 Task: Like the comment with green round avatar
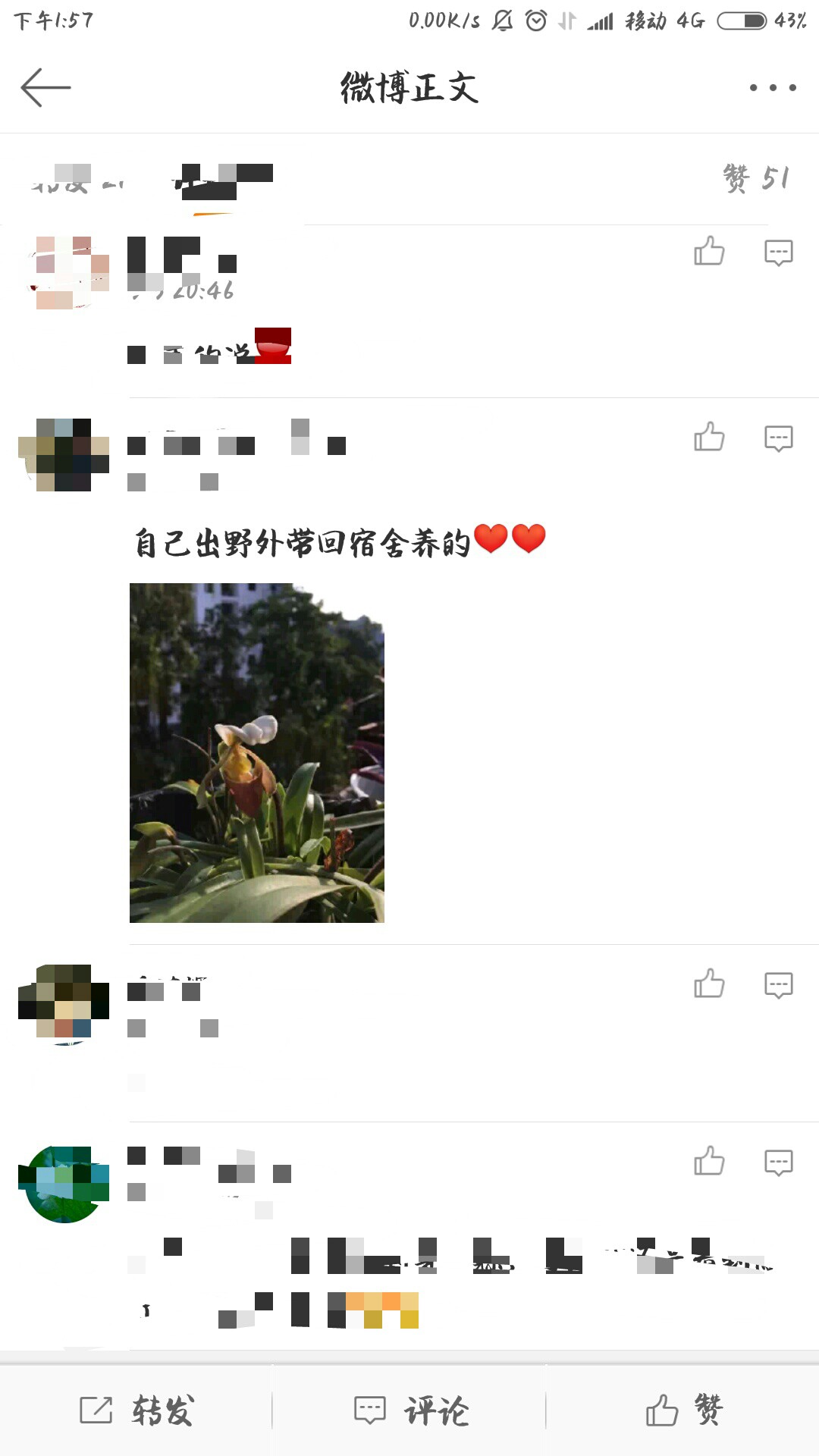[709, 1161]
